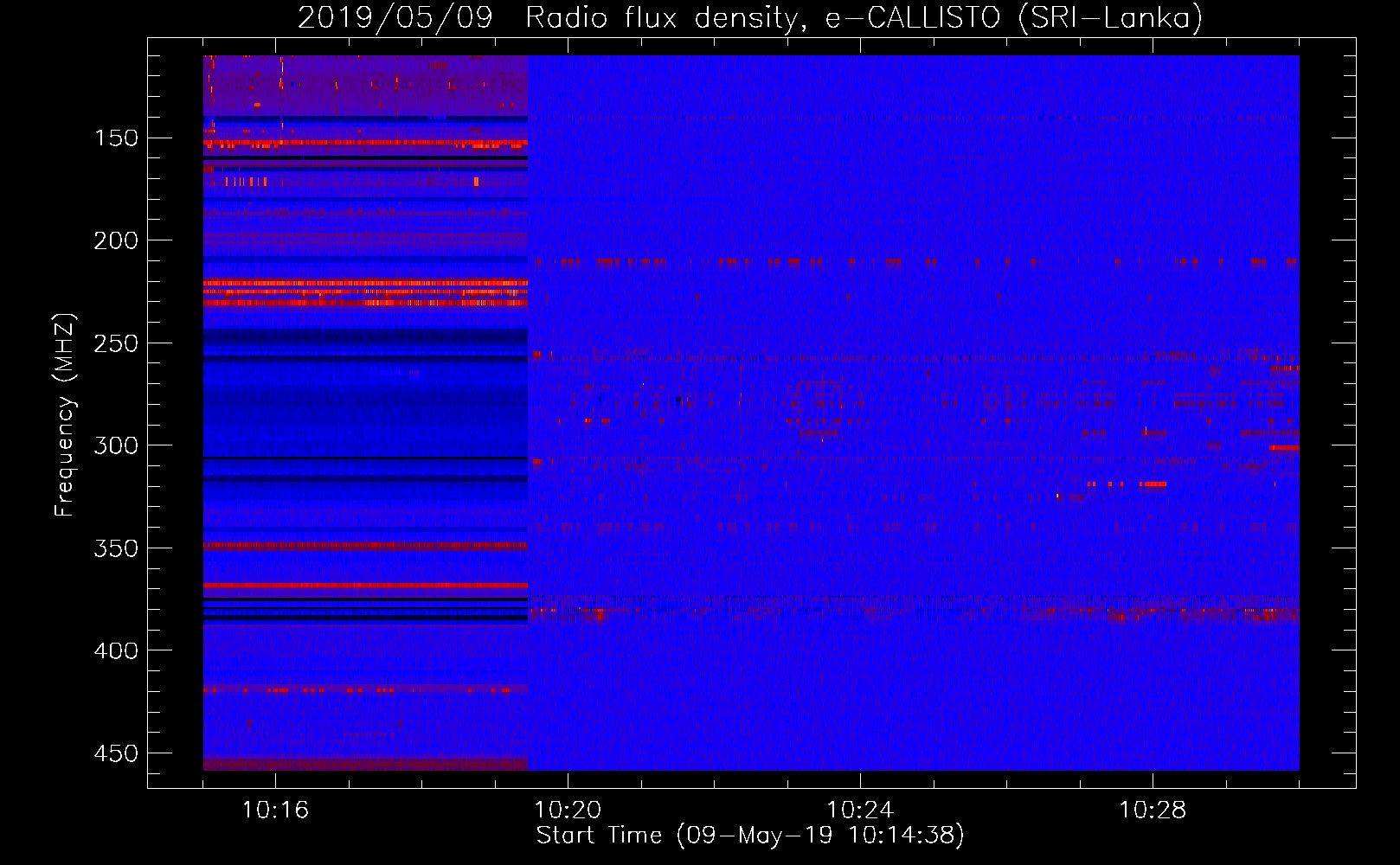Click the 250 frequency tick label

coord(116,343)
